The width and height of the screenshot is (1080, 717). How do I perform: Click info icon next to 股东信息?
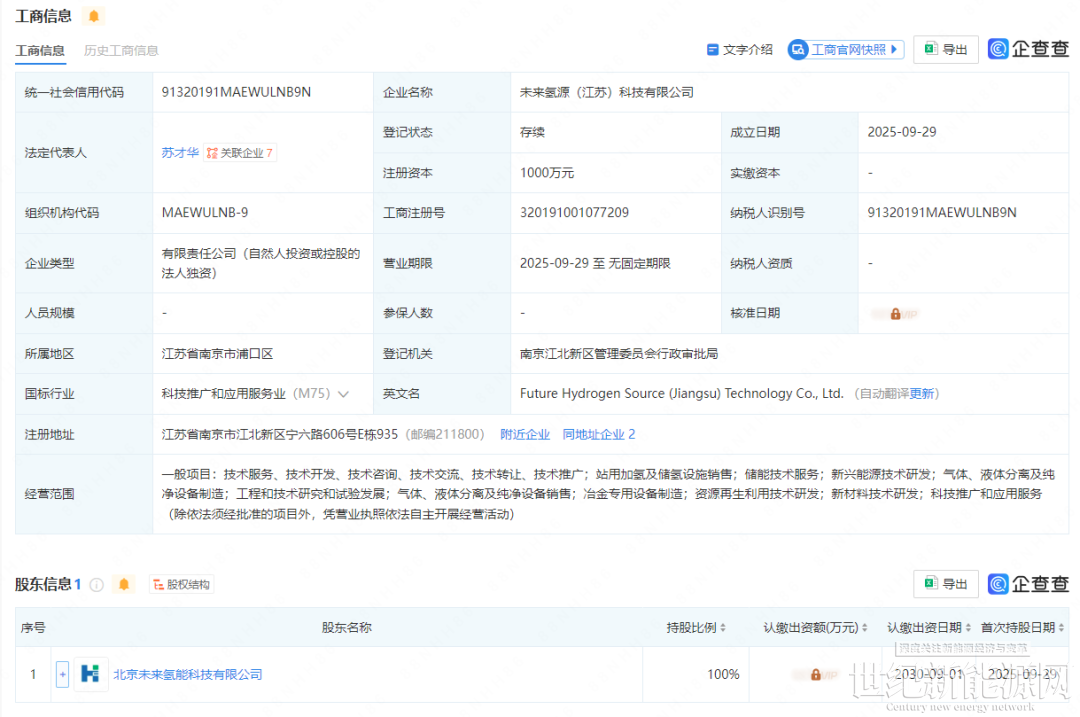click(96, 585)
